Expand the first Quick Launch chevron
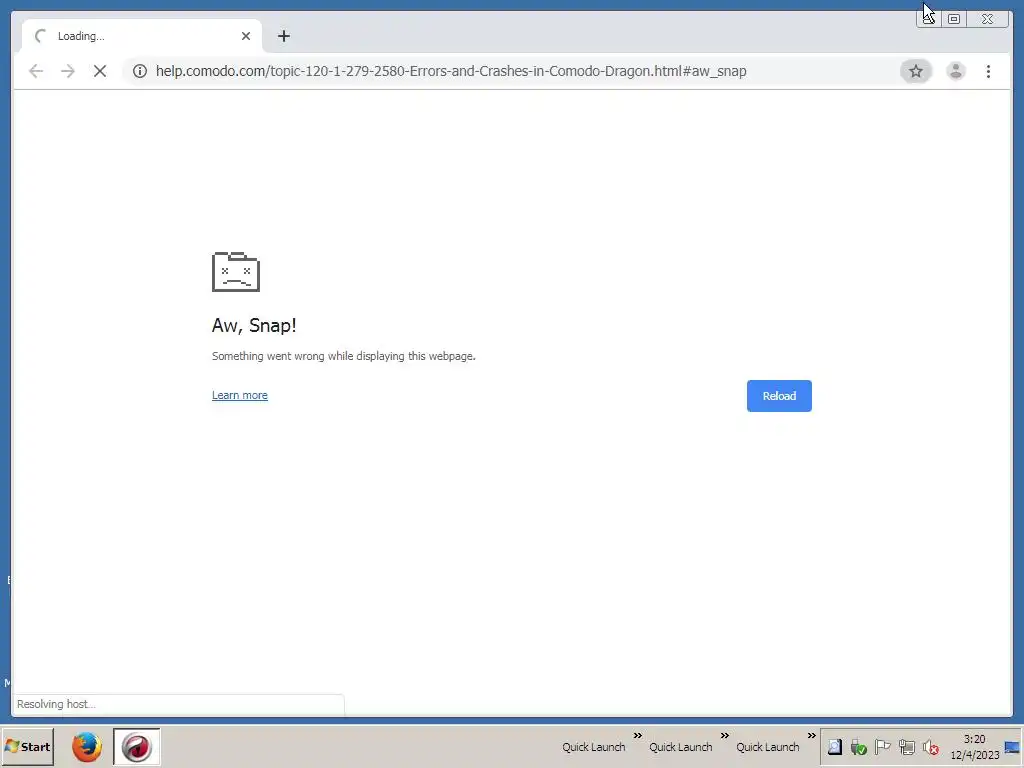Screen dimensions: 1024x768 point(637,736)
